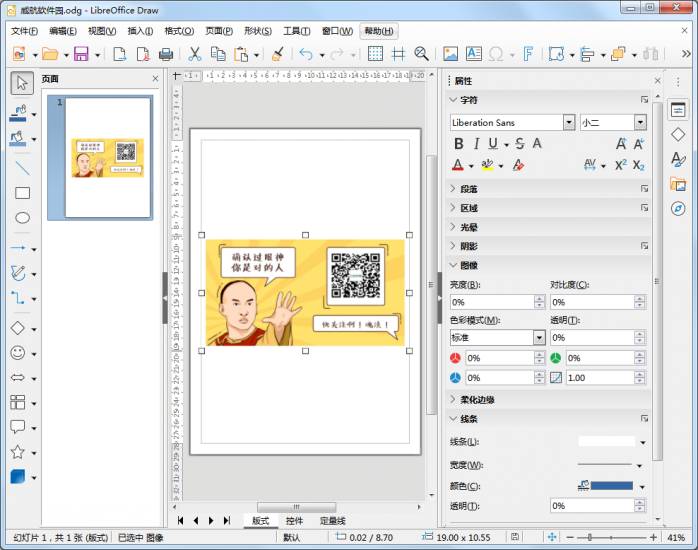The image size is (698, 550).
Task: Toggle grid display in the toolbar
Action: [x=375, y=54]
